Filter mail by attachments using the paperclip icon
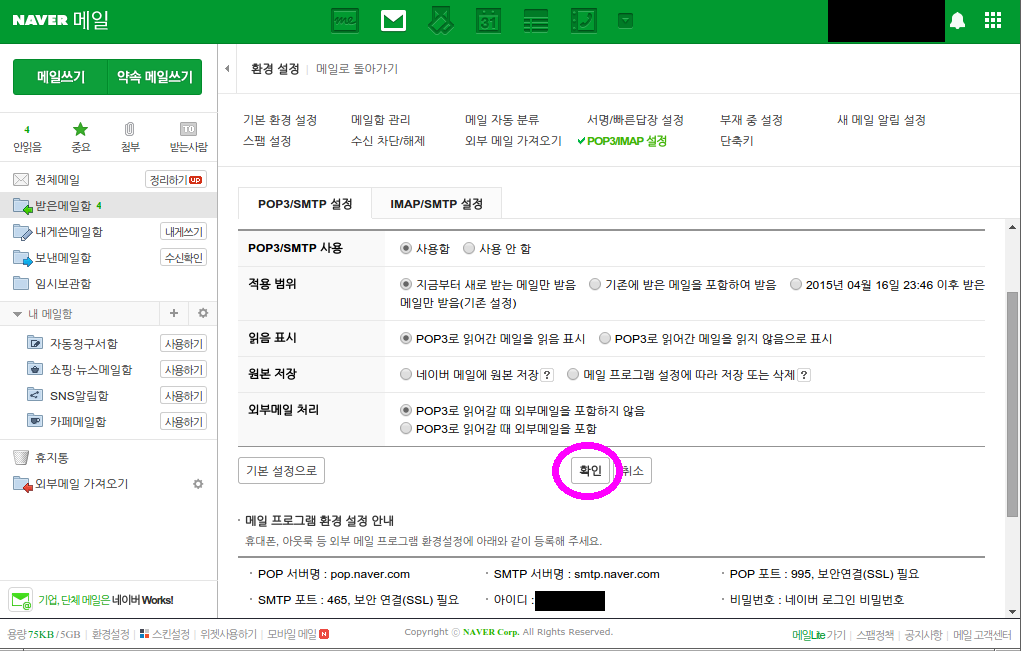Viewport: 1021px width, 651px height. coord(130,129)
